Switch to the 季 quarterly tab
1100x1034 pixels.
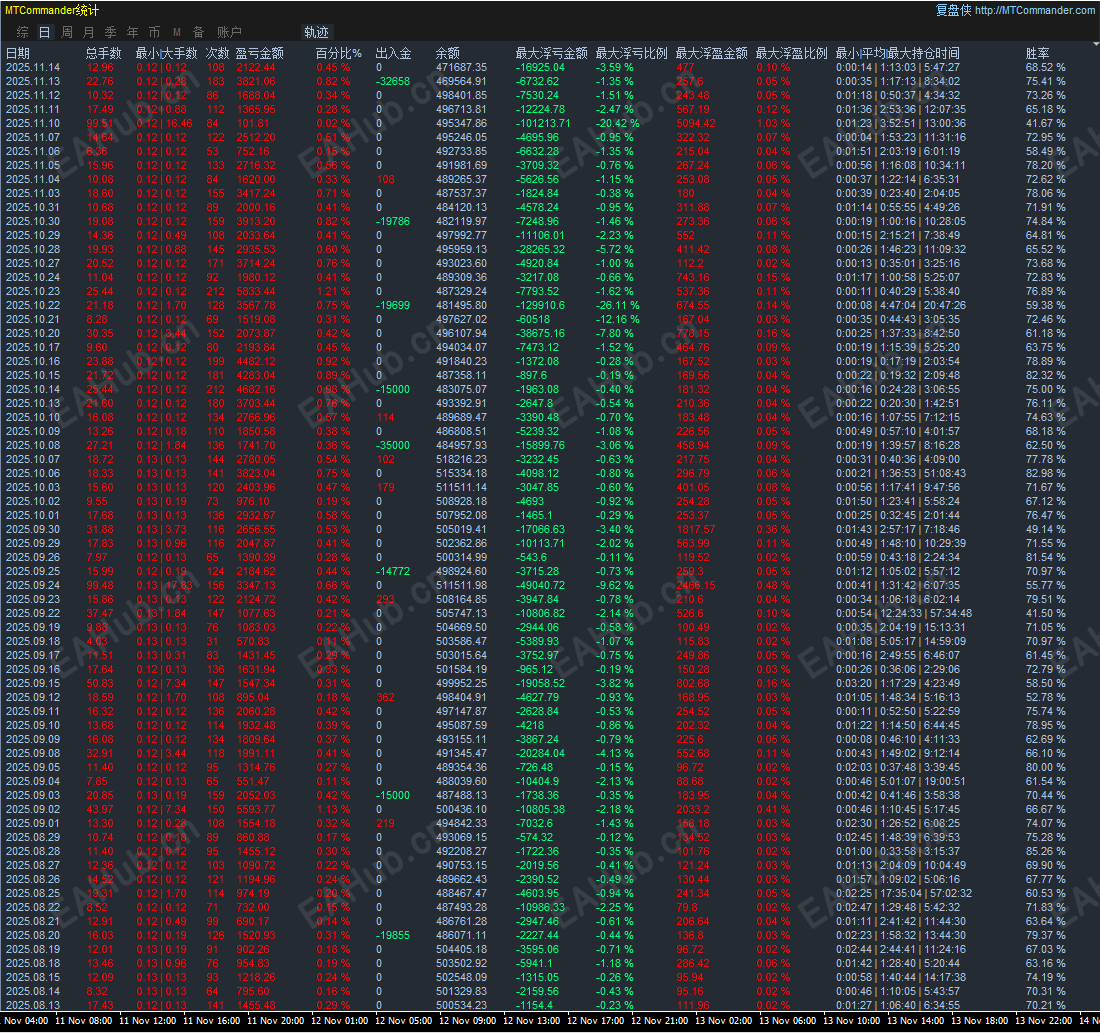point(110,32)
